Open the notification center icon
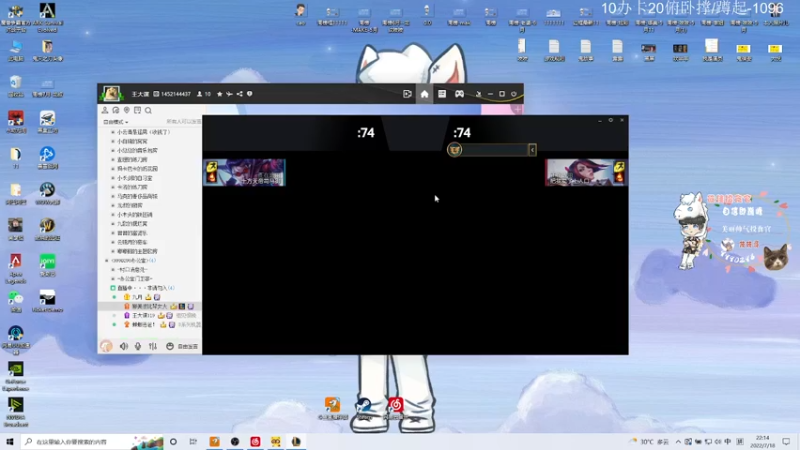This screenshot has width=800, height=450. point(786,441)
